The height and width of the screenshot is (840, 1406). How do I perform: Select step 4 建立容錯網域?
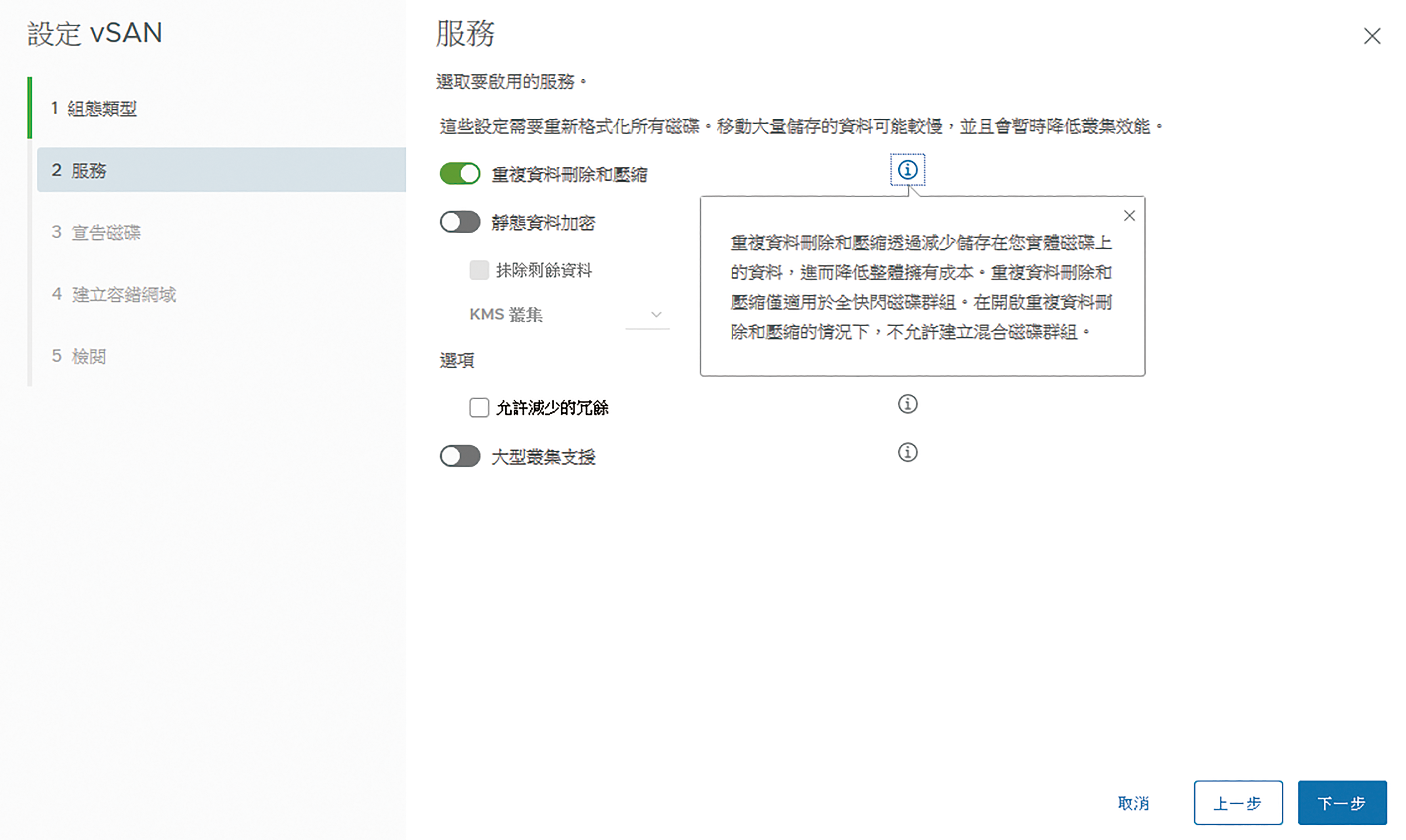[114, 295]
